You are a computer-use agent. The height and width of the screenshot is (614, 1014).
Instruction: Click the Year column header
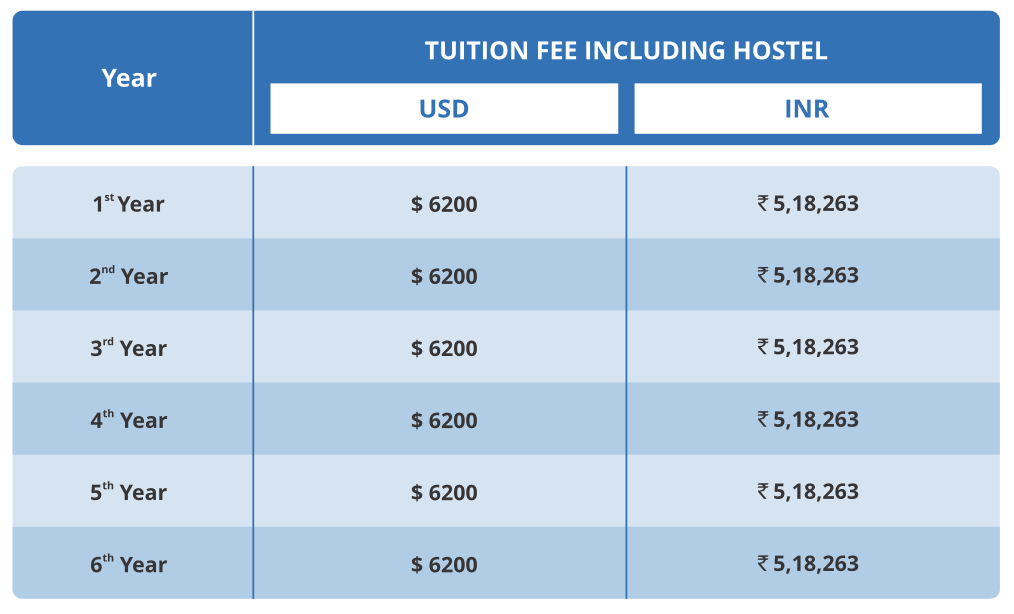pyautogui.click(x=129, y=78)
